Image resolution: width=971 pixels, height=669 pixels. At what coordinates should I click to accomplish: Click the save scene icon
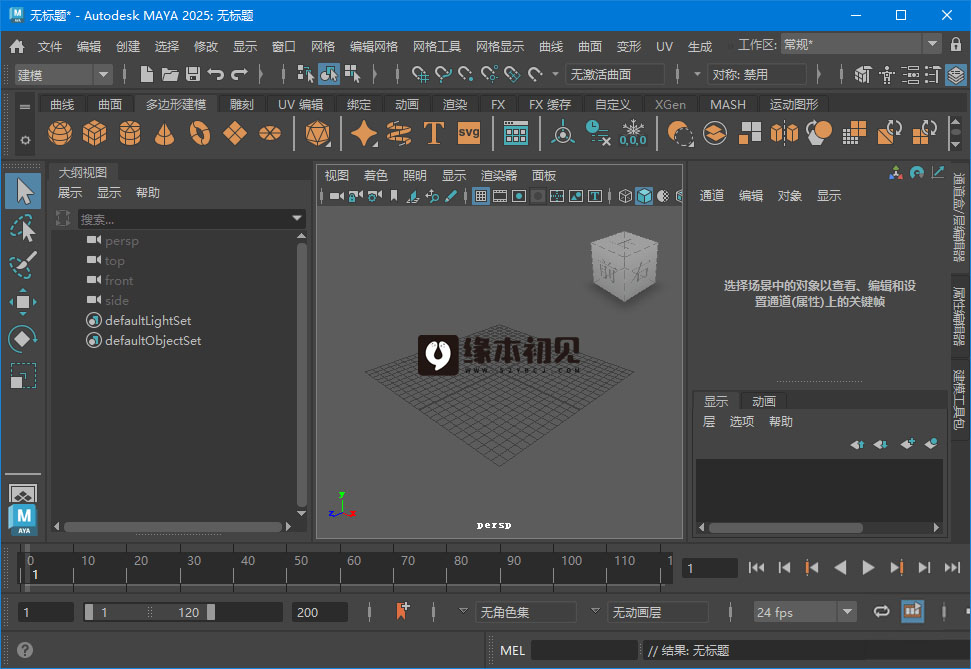click(x=193, y=74)
